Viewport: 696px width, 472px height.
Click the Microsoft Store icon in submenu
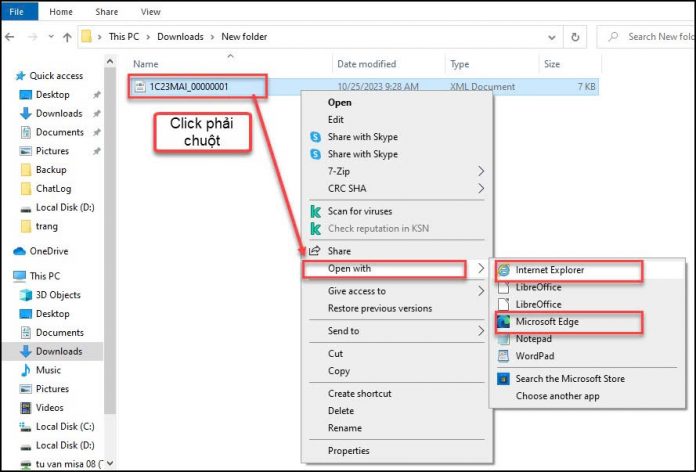point(503,379)
